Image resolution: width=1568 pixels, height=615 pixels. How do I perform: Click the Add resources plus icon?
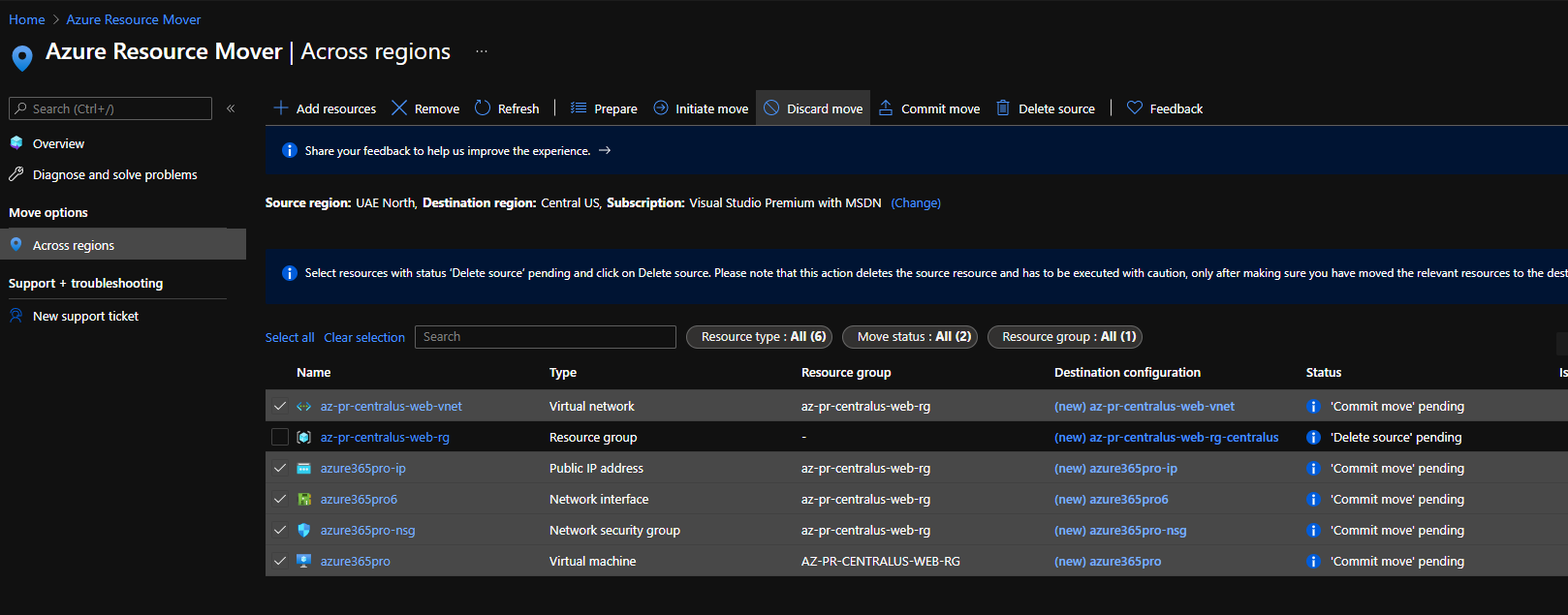(281, 108)
